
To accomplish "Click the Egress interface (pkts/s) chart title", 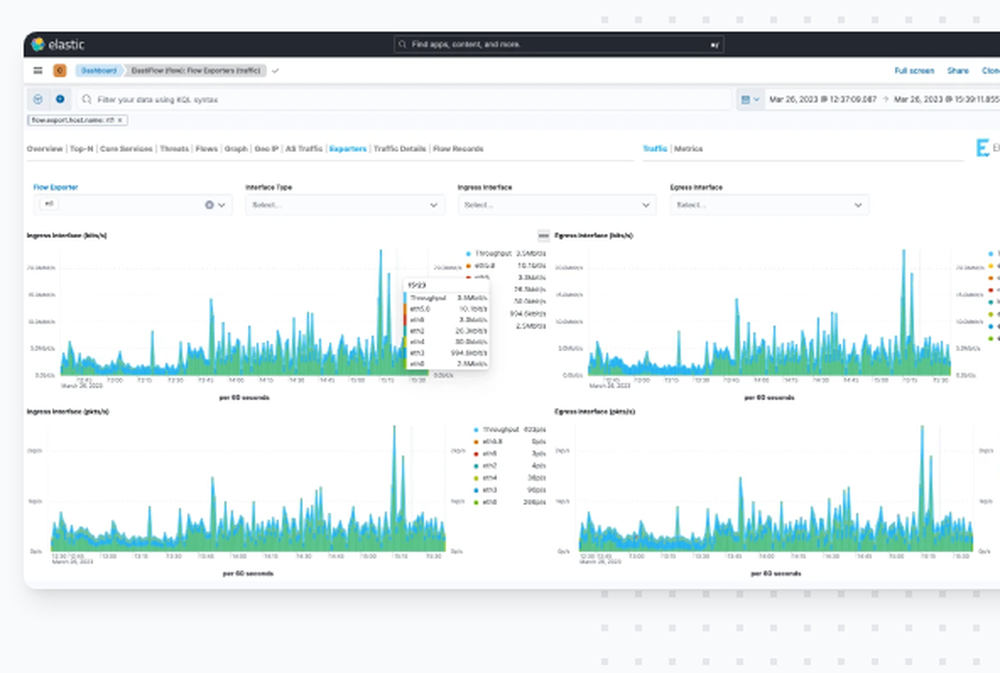I will (595, 411).
